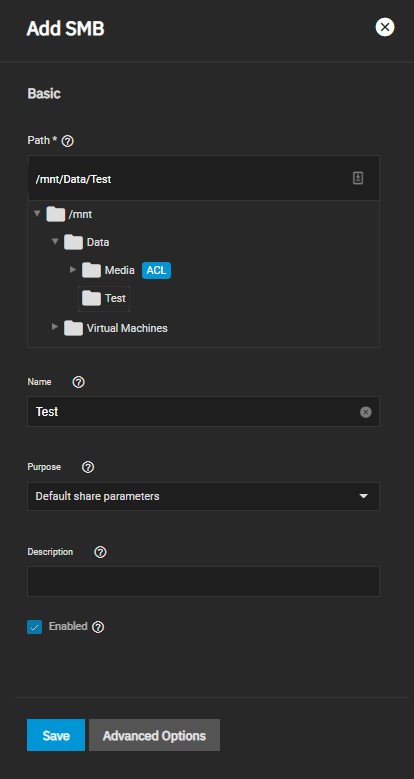Click into the Description input field
Image resolution: width=414 pixels, height=779 pixels.
[x=203, y=581]
